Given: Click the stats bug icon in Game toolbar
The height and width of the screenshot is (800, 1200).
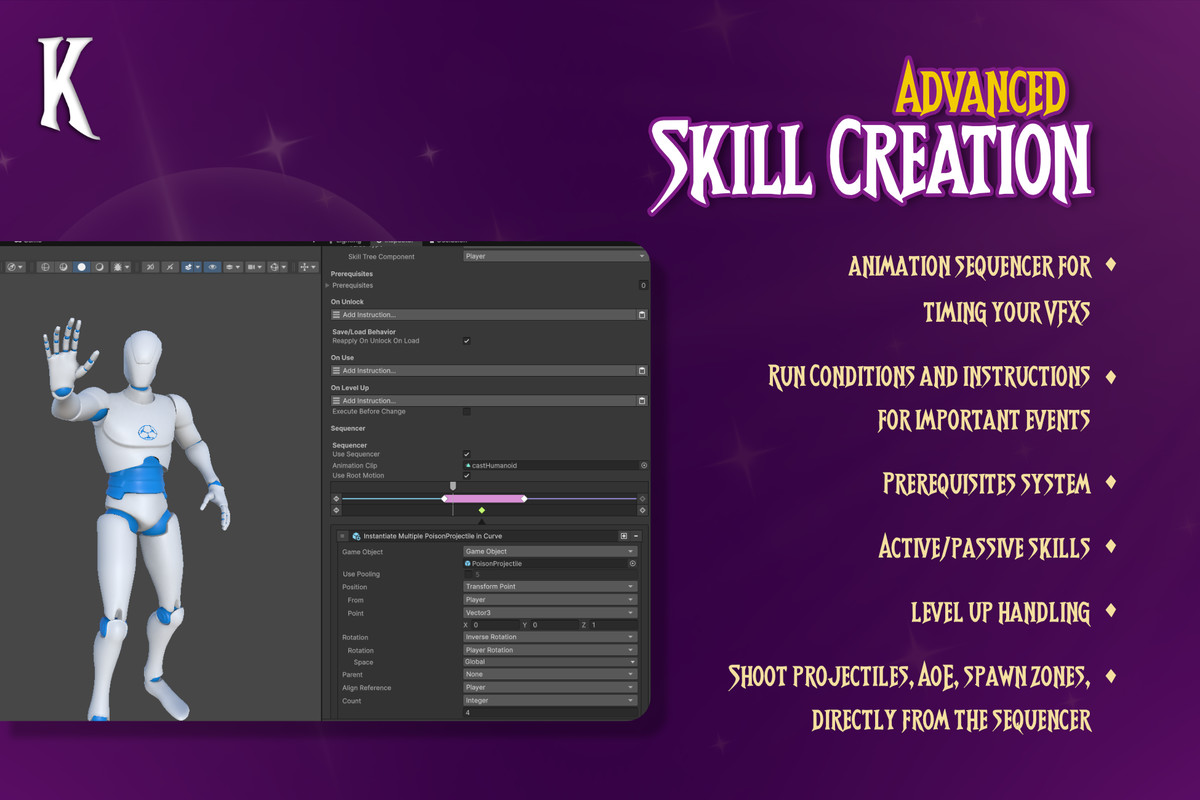Looking at the screenshot, I should 118,267.
